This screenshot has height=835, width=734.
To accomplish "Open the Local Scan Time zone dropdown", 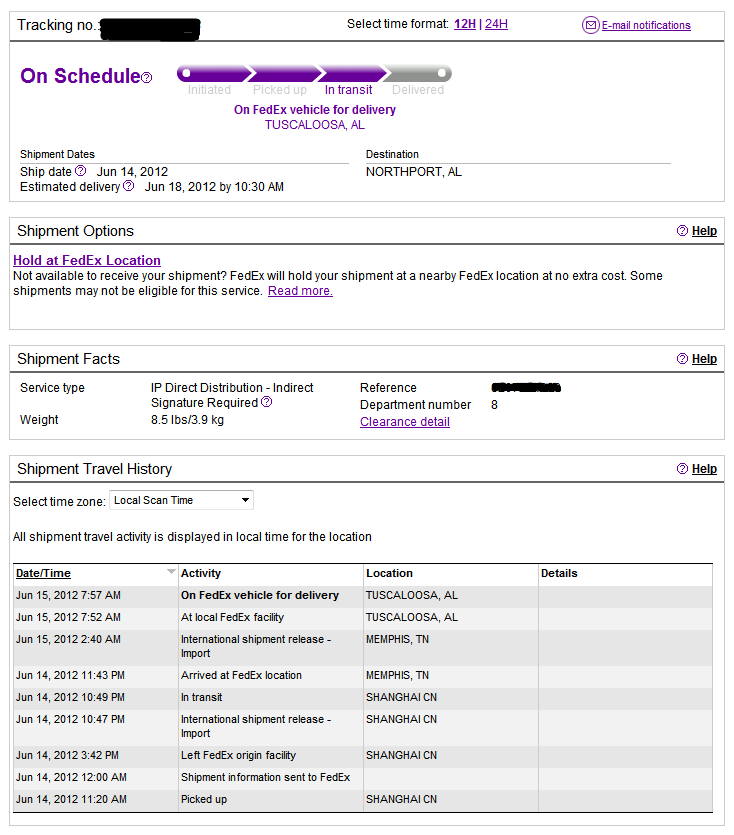I will click(x=181, y=501).
